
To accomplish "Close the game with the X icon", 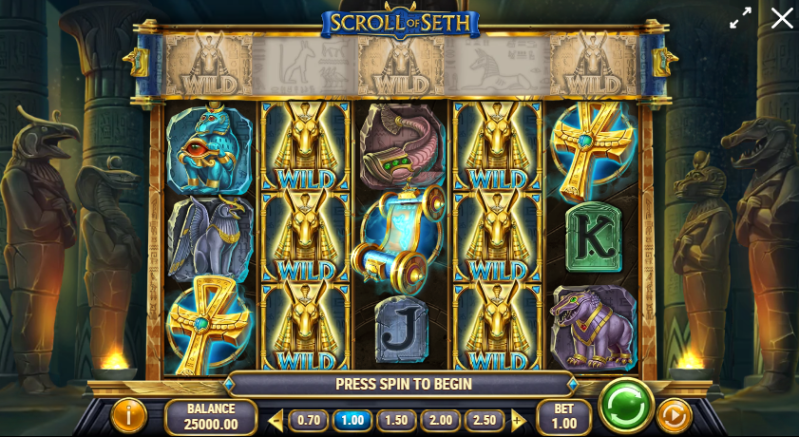I will 781,18.
